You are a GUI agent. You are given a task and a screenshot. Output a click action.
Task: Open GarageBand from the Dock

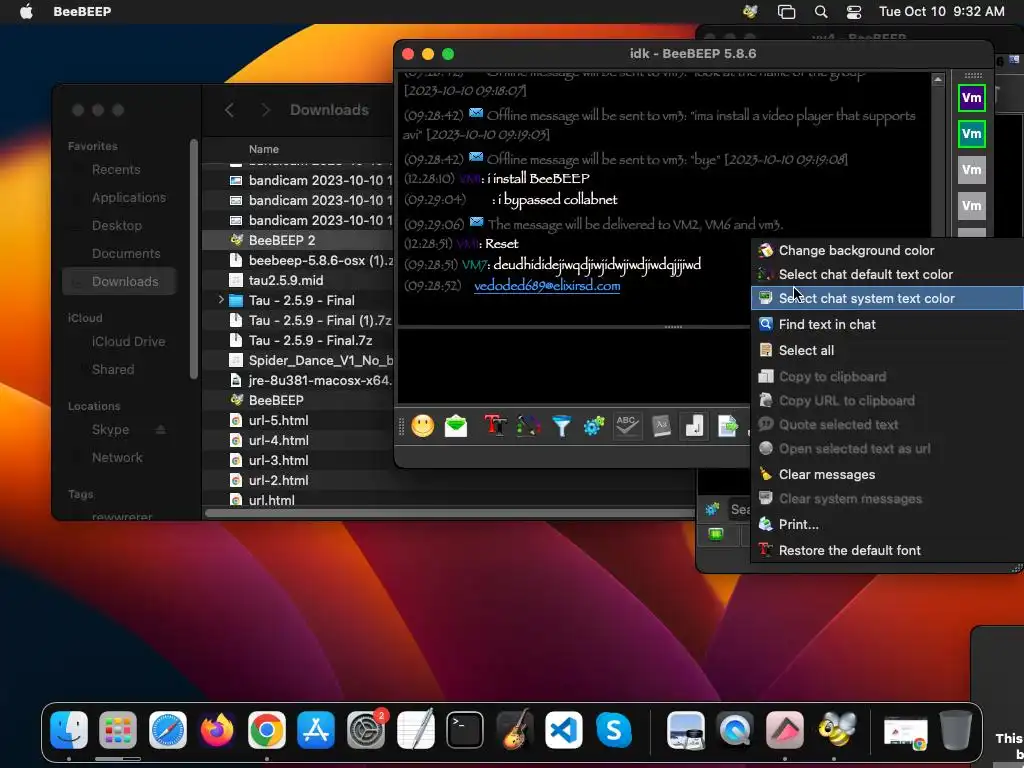515,729
